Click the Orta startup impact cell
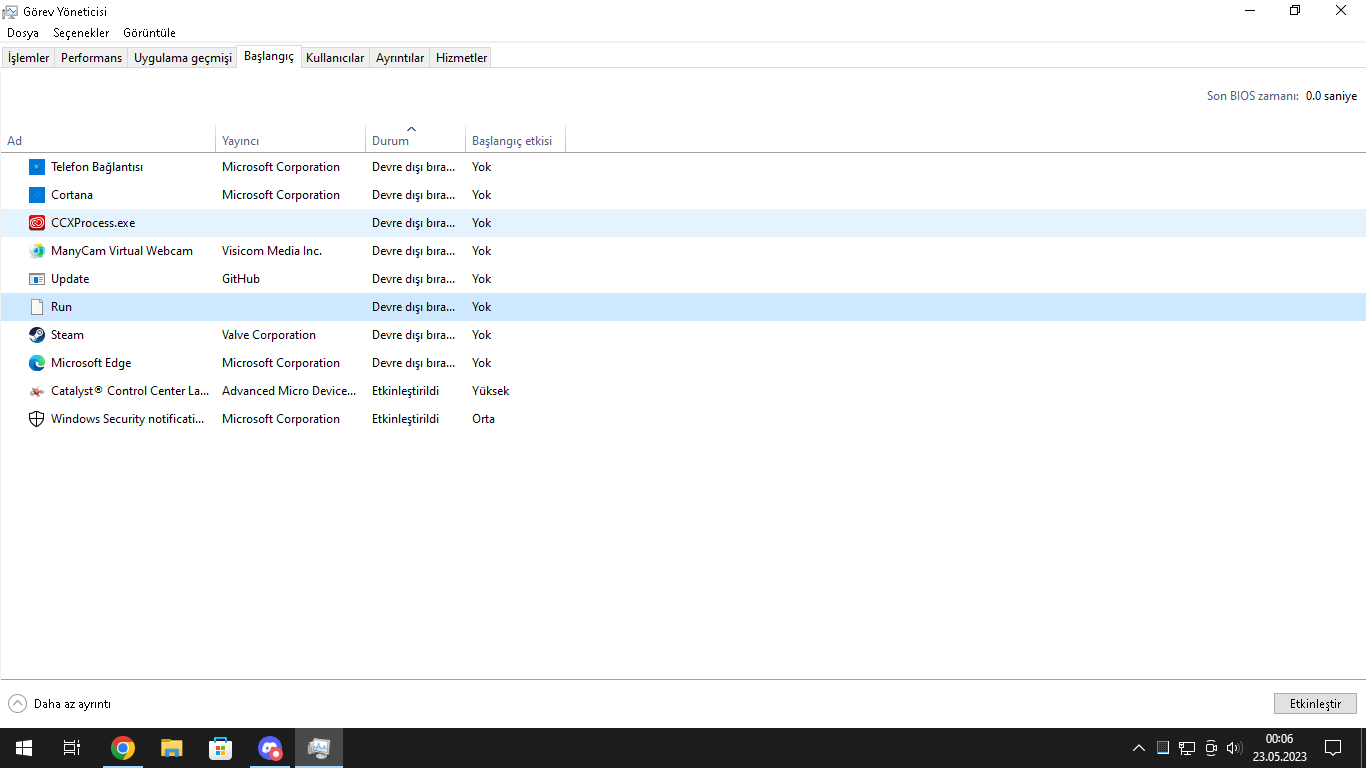The width and height of the screenshot is (1366, 768). 484,419
